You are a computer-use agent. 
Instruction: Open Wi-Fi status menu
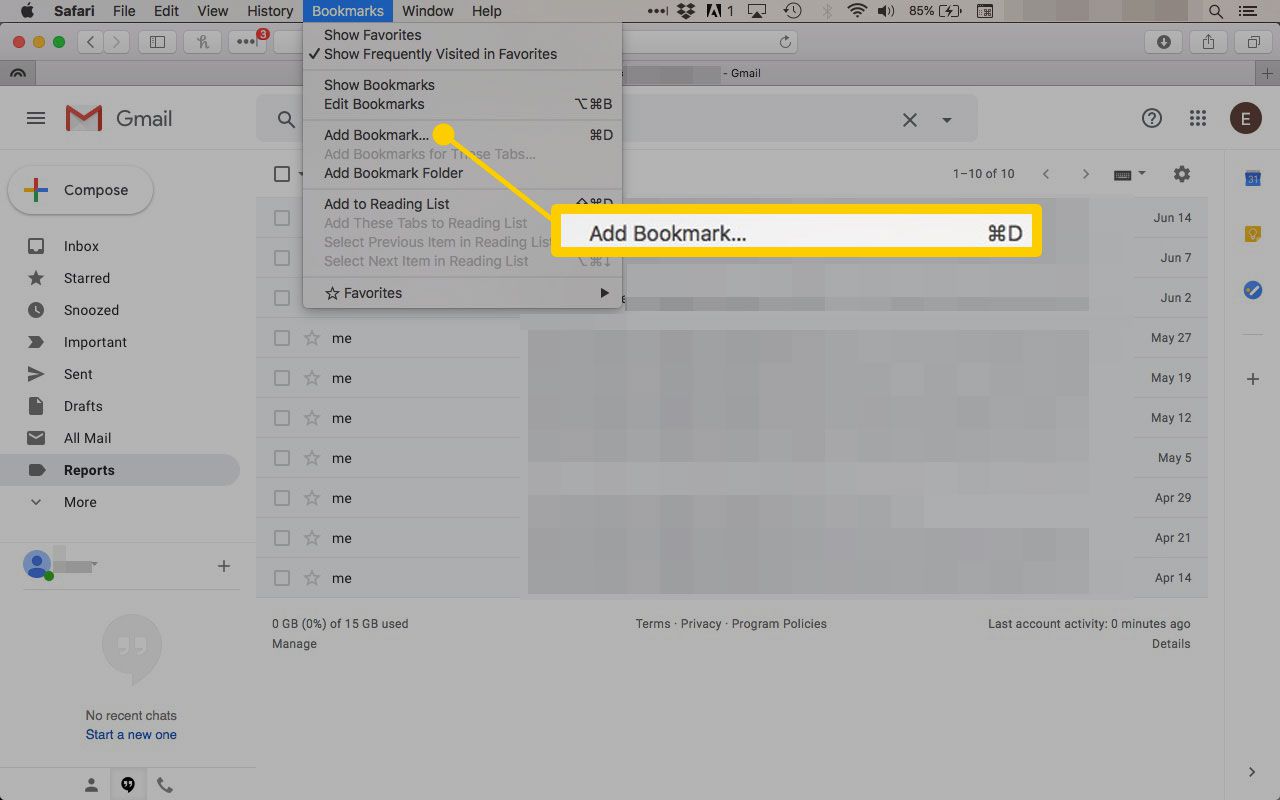(x=857, y=11)
